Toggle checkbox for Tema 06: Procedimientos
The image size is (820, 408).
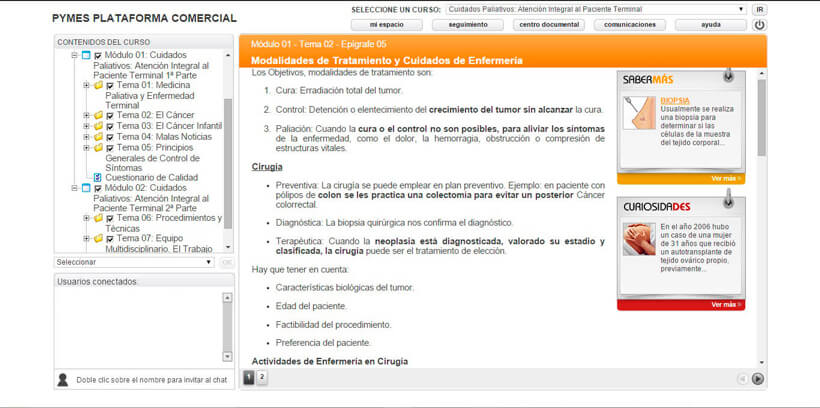[x=110, y=219]
